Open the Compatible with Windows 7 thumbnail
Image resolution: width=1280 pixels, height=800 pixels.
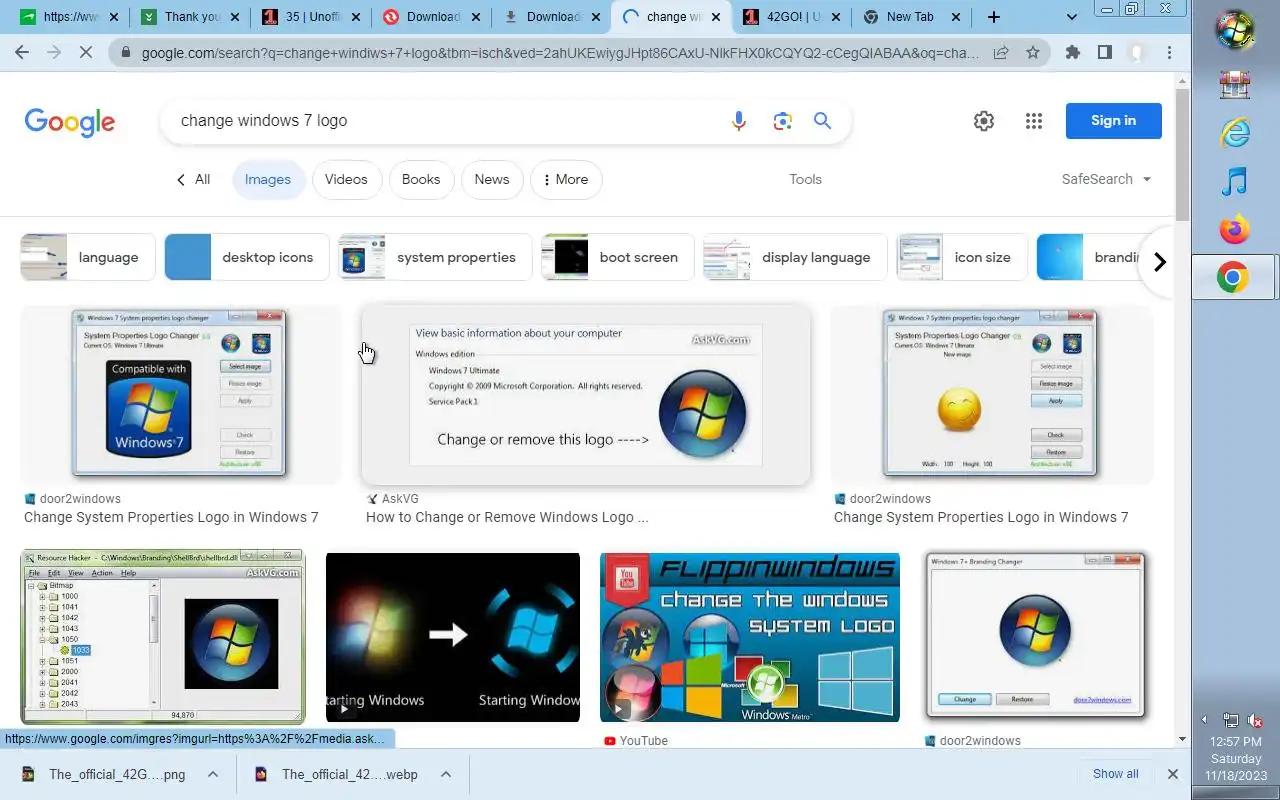pyautogui.click(x=180, y=395)
